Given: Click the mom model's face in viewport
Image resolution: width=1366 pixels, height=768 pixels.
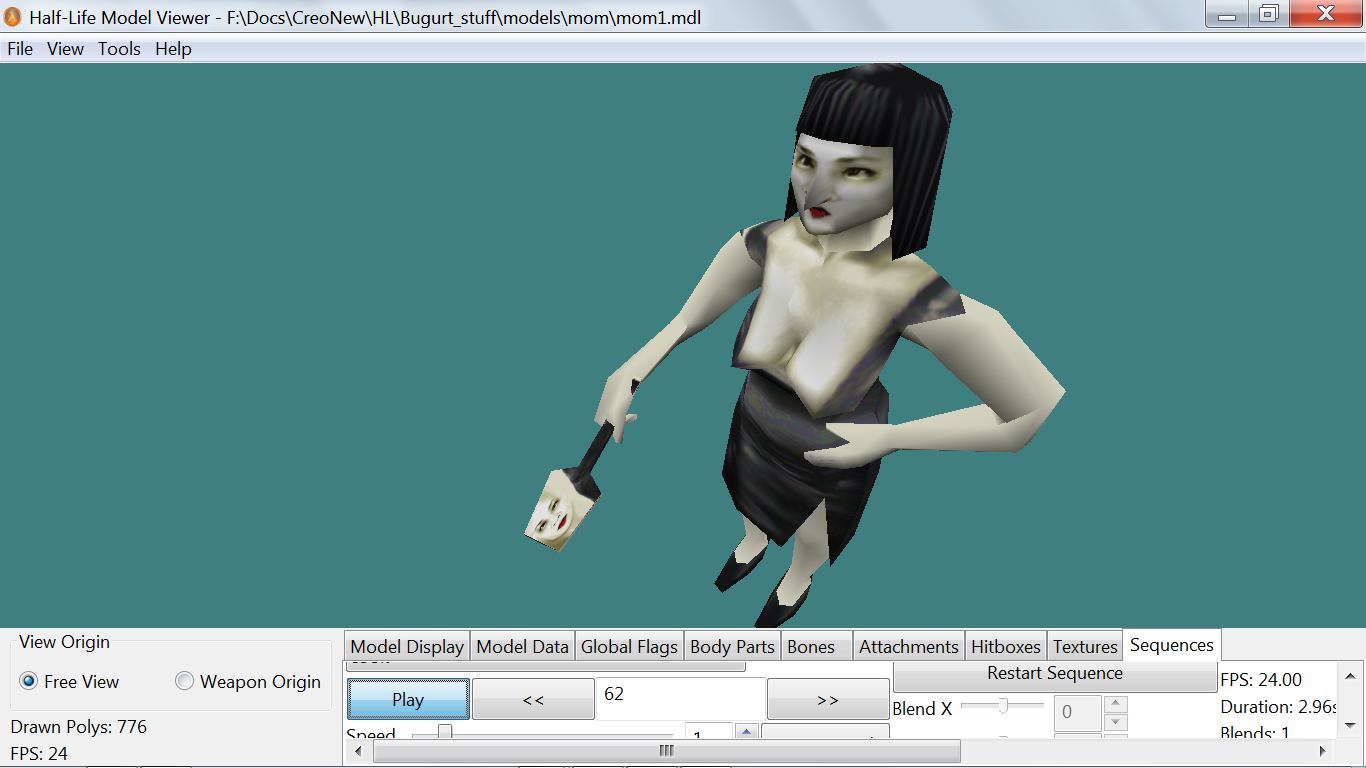Looking at the screenshot, I should point(840,185).
